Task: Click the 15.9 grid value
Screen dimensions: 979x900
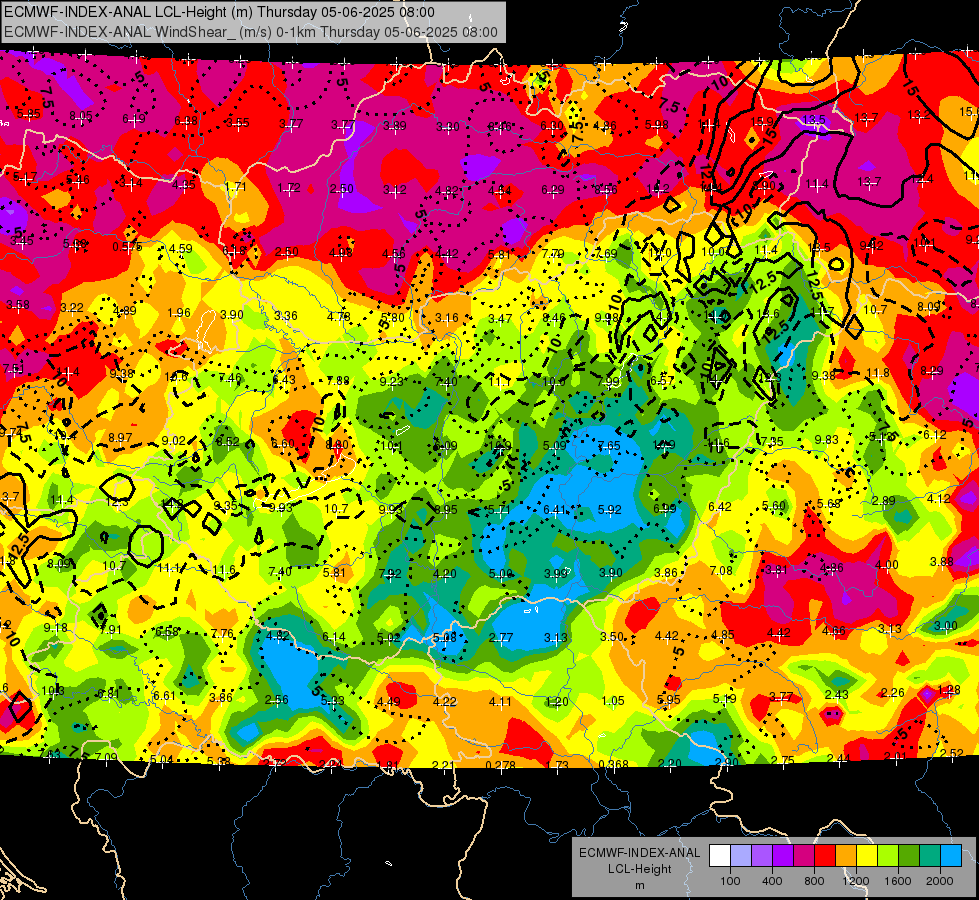Action: point(762,121)
